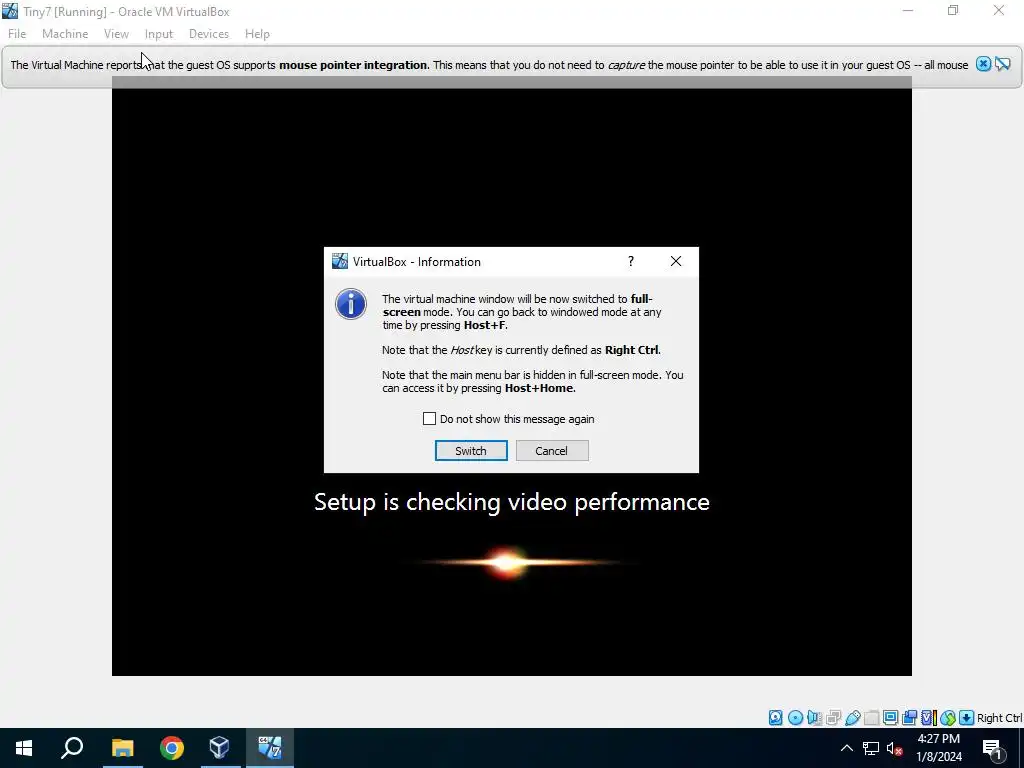Open the Help menu

coord(257,34)
